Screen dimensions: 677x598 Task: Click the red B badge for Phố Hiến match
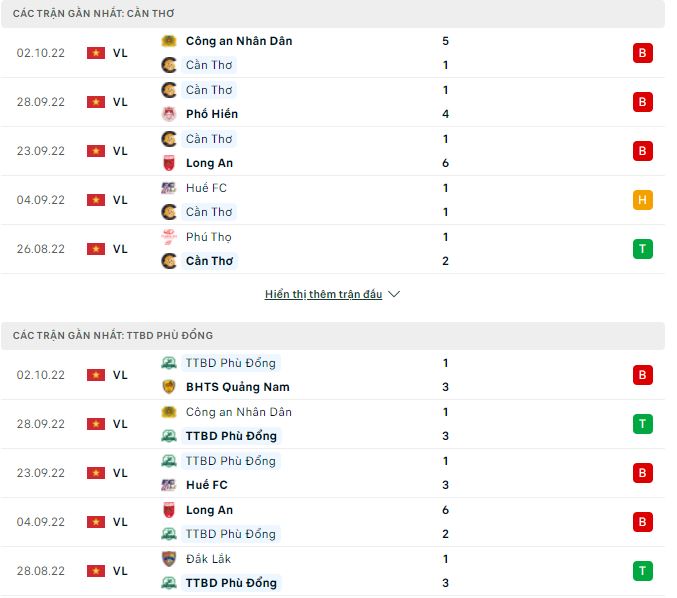(642, 102)
